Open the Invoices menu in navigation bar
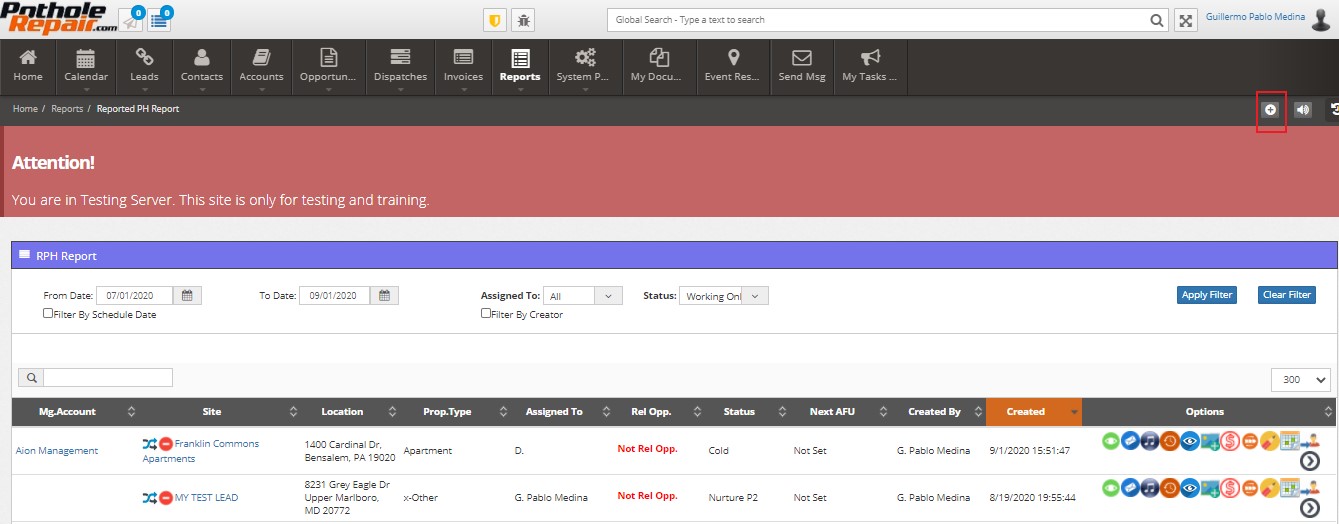 (x=463, y=68)
